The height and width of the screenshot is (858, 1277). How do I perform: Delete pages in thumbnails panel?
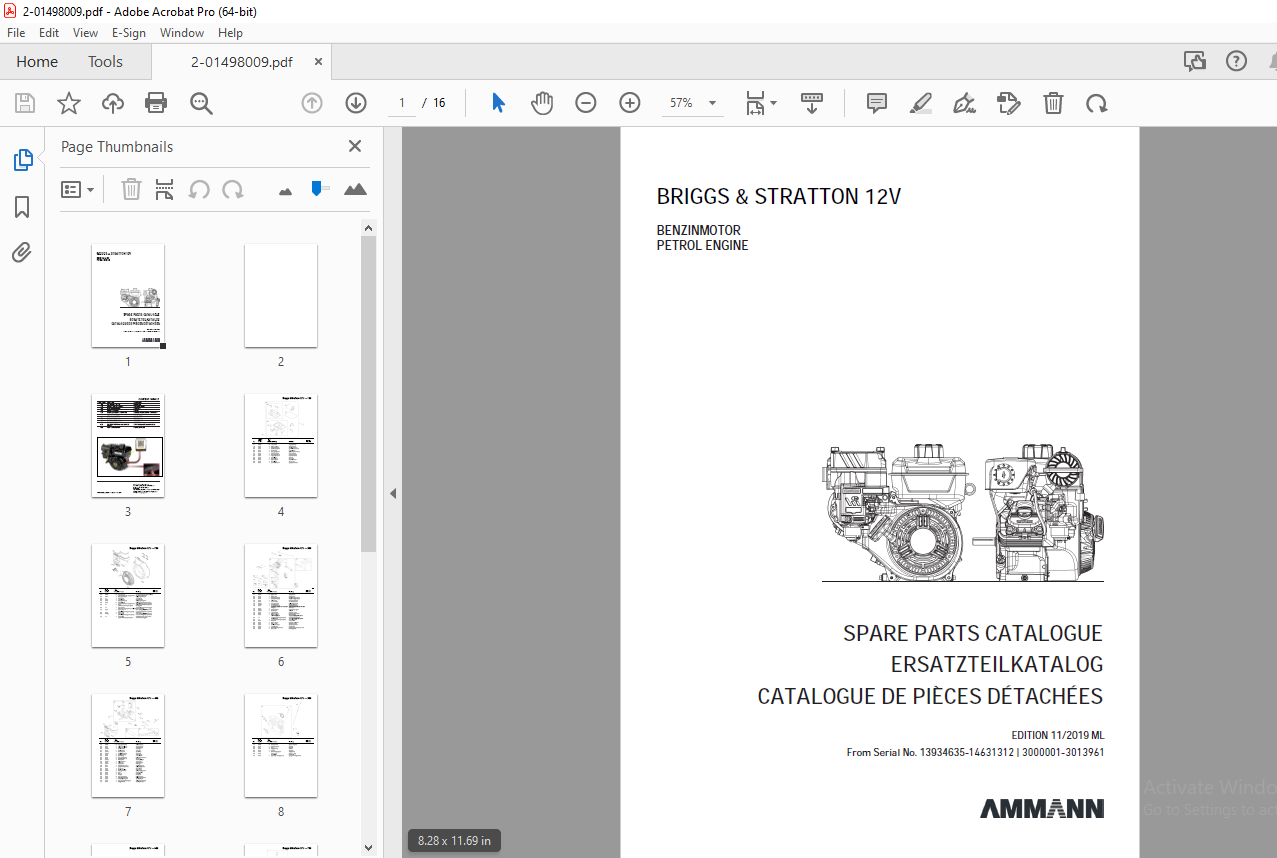point(131,189)
